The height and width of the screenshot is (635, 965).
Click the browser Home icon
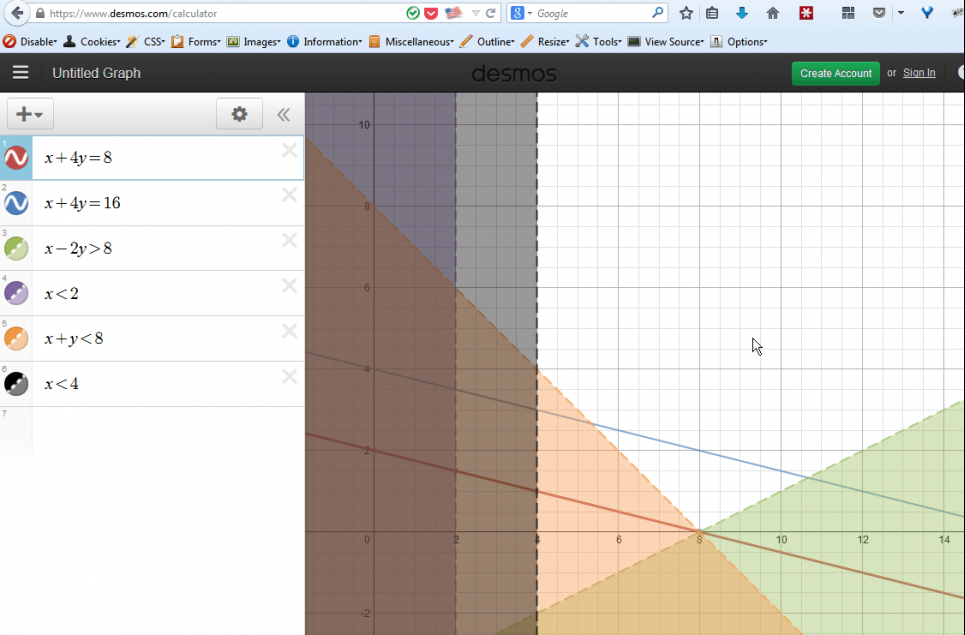[x=772, y=13]
